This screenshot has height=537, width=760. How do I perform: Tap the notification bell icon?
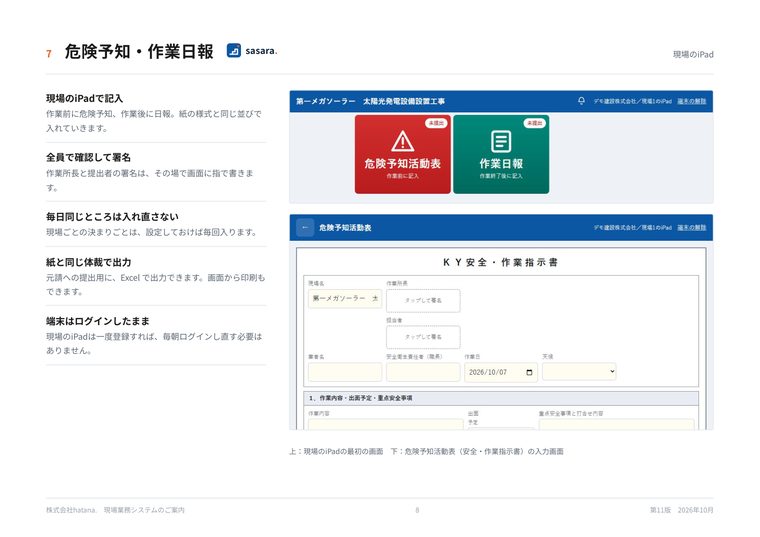pyautogui.click(x=581, y=101)
